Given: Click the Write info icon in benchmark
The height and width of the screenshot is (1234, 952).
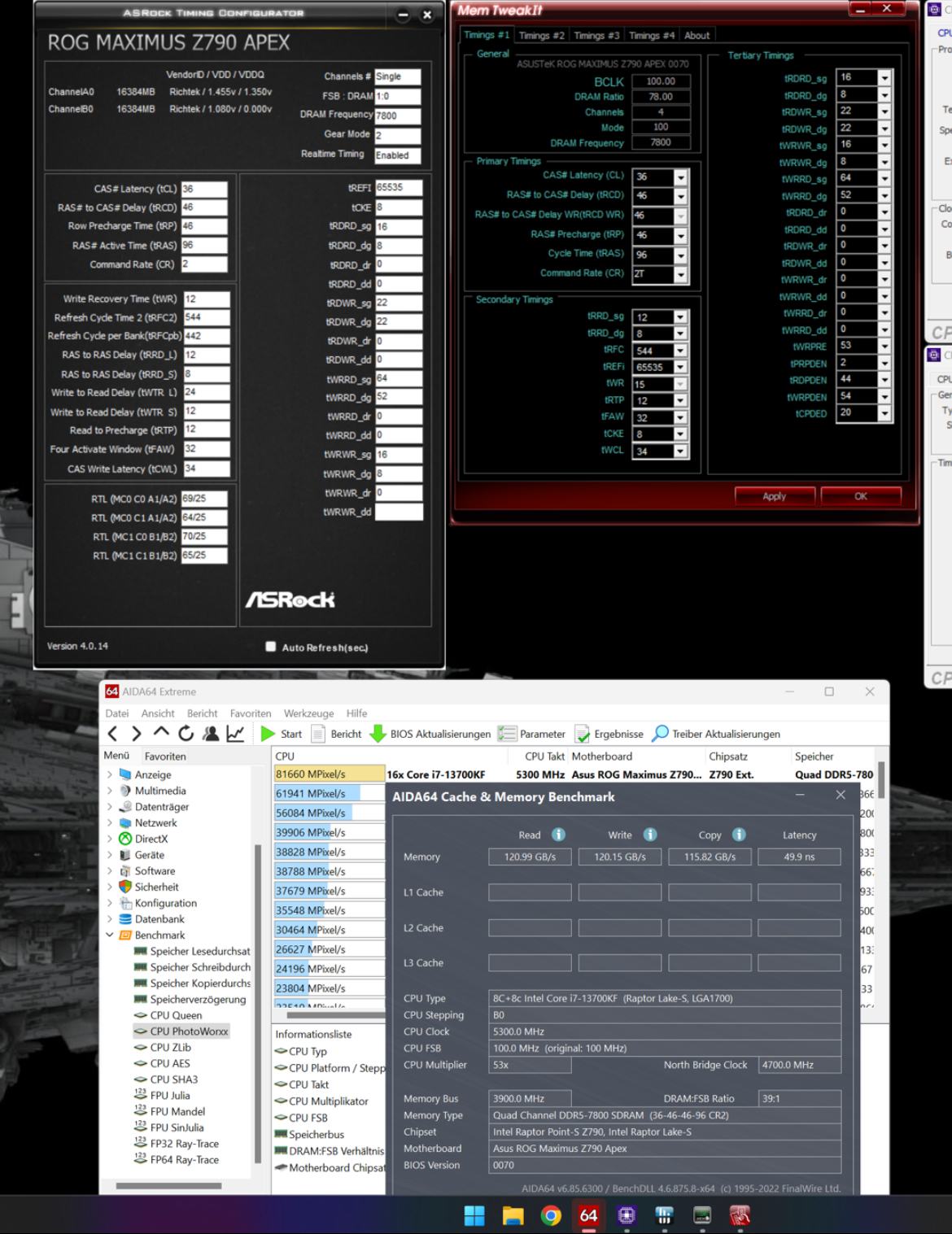Looking at the screenshot, I should click(650, 835).
